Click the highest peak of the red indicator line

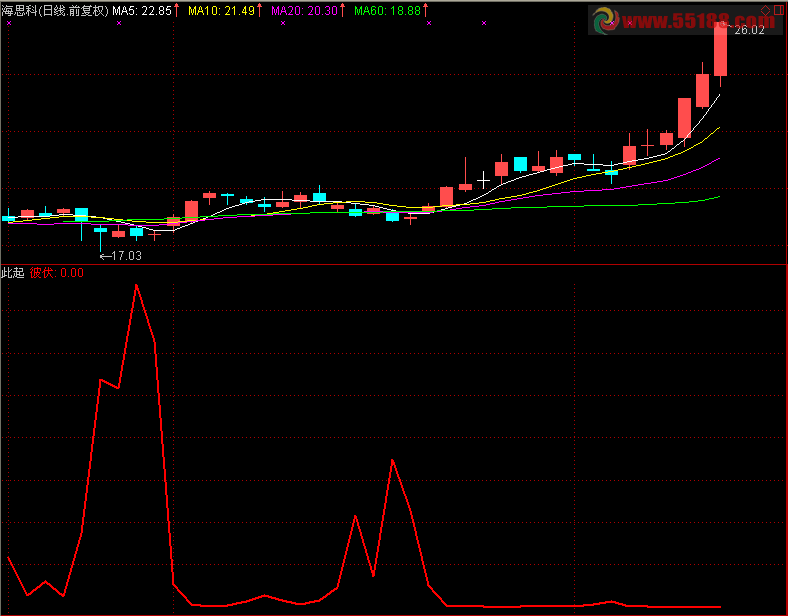[x=136, y=286]
